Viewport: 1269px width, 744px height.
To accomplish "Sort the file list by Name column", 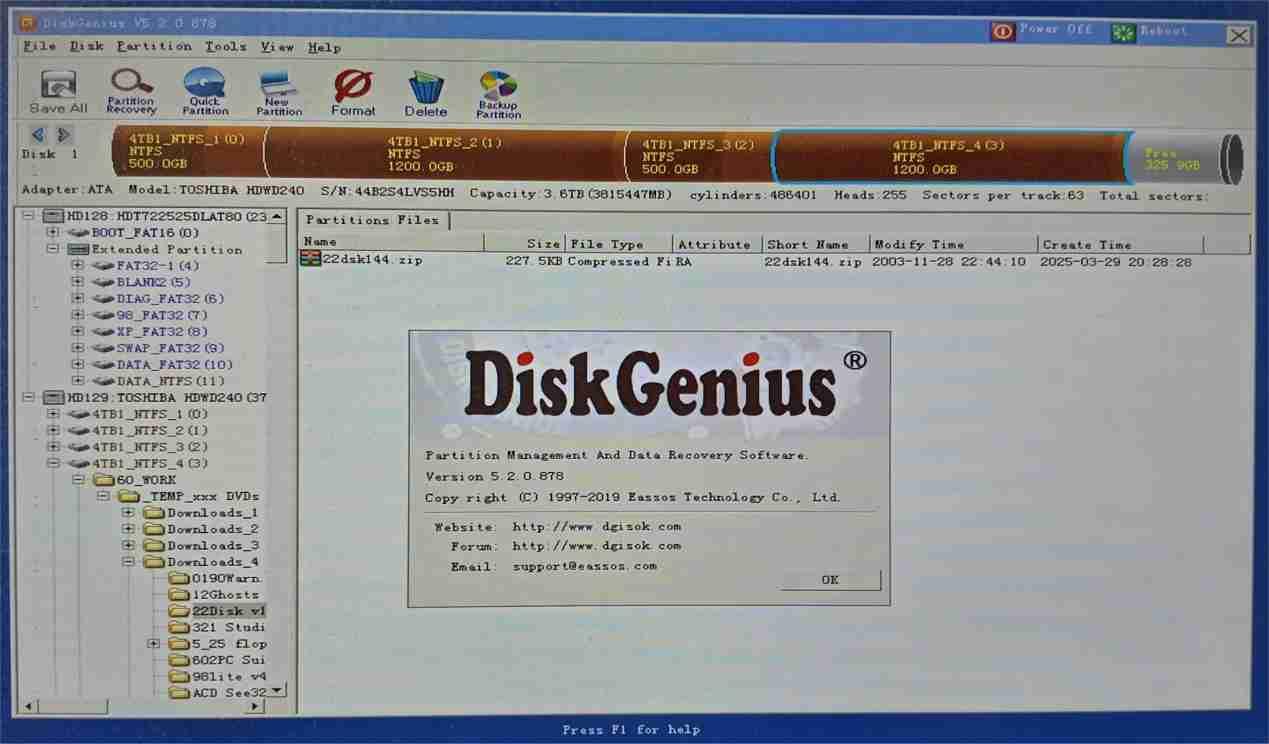I will tap(391, 244).
